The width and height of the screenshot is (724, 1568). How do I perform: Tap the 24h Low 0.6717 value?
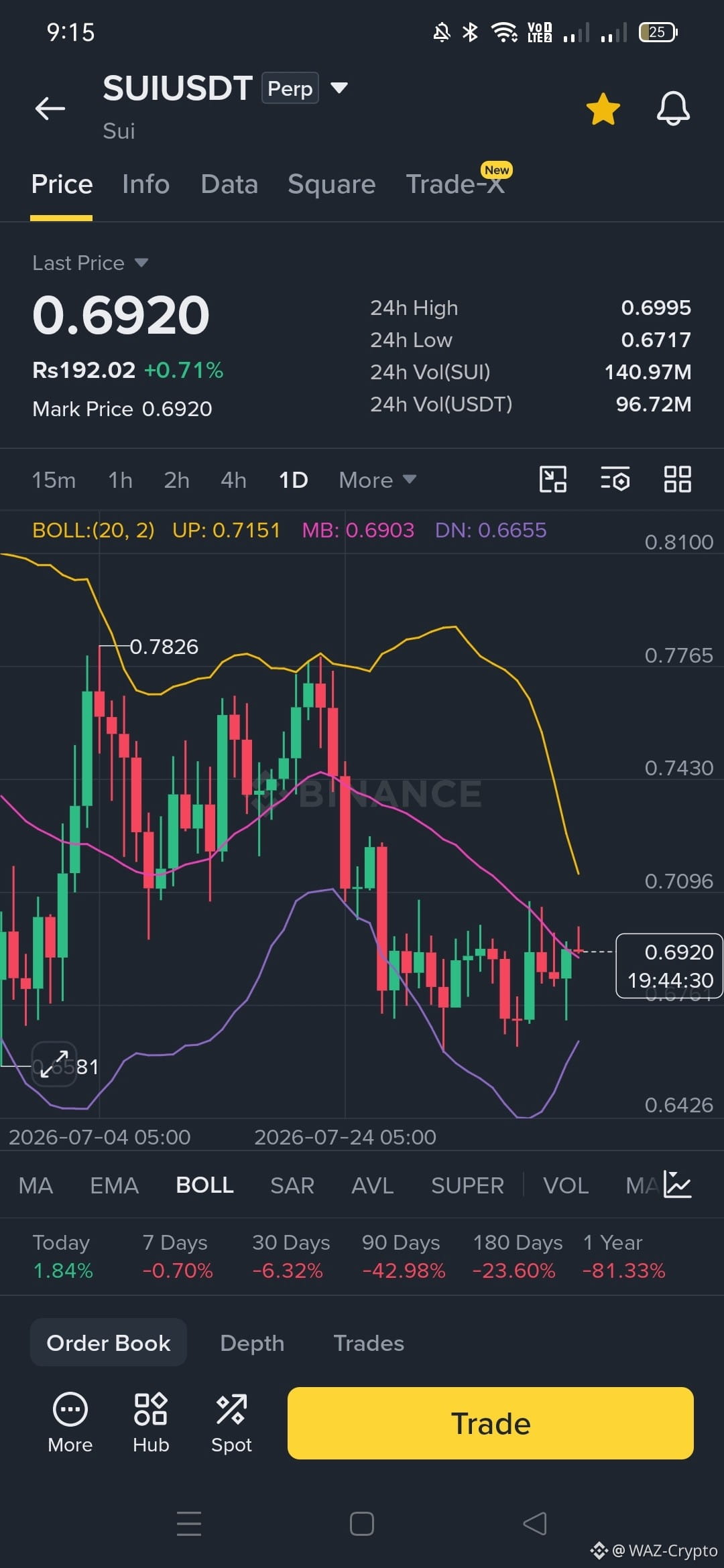click(x=656, y=340)
